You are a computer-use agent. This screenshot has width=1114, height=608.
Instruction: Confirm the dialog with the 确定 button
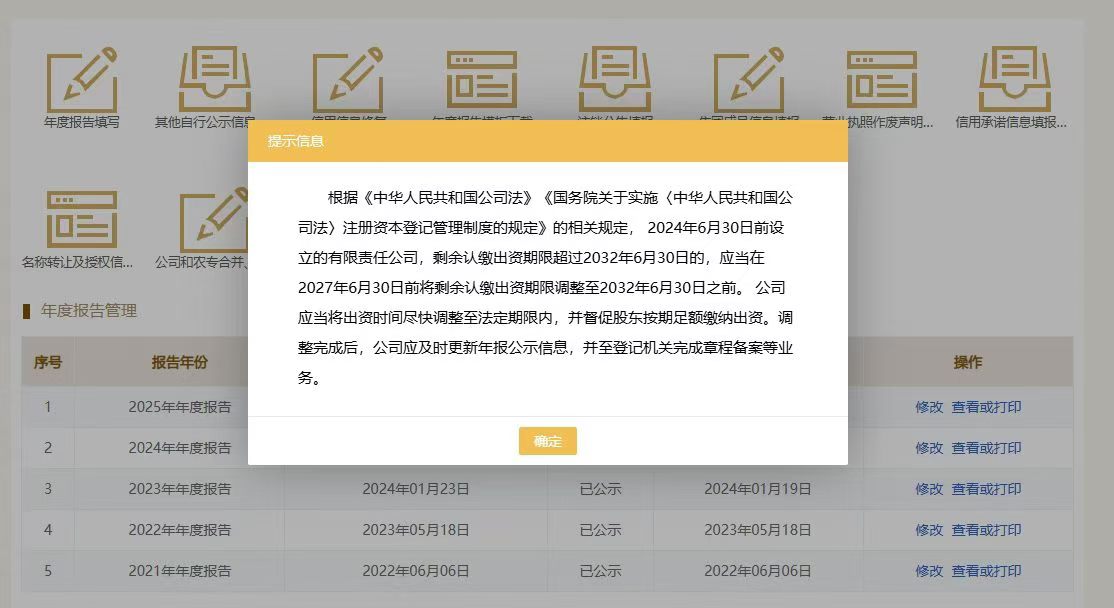pos(548,441)
